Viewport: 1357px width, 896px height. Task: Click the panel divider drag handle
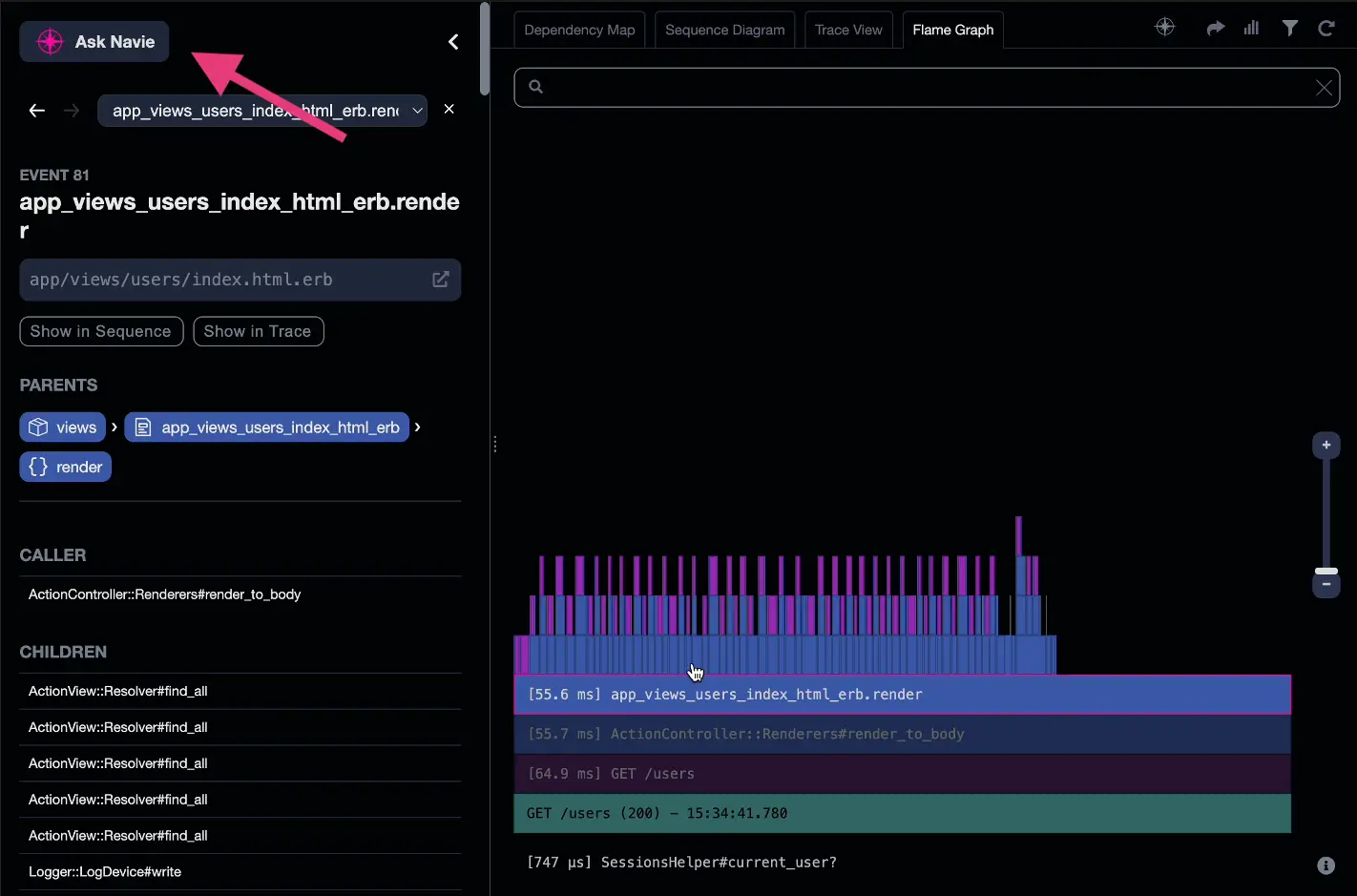tap(495, 445)
